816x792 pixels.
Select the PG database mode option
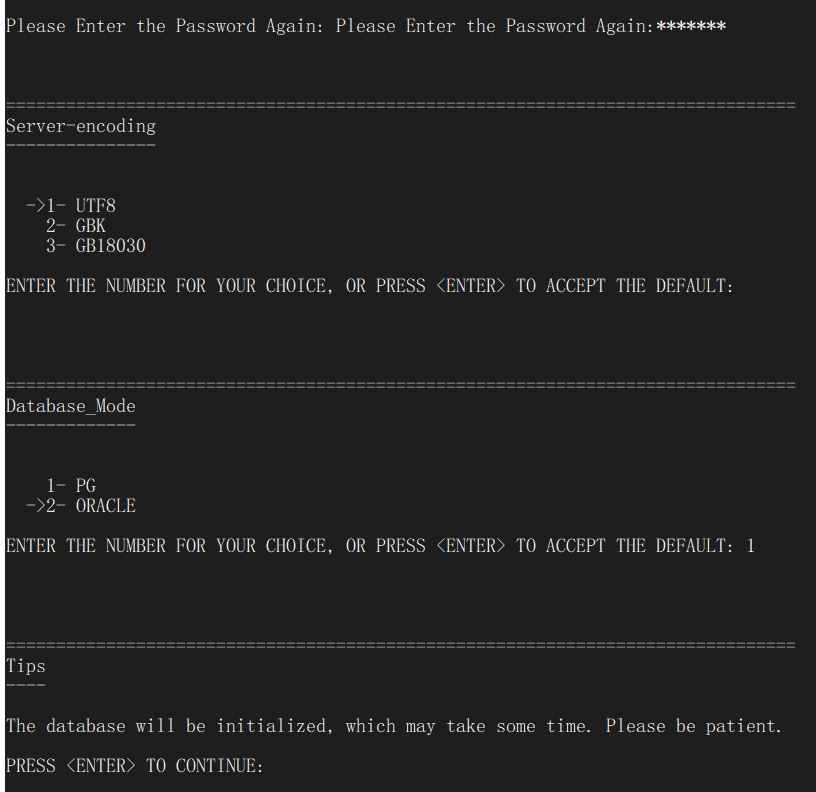85,486
